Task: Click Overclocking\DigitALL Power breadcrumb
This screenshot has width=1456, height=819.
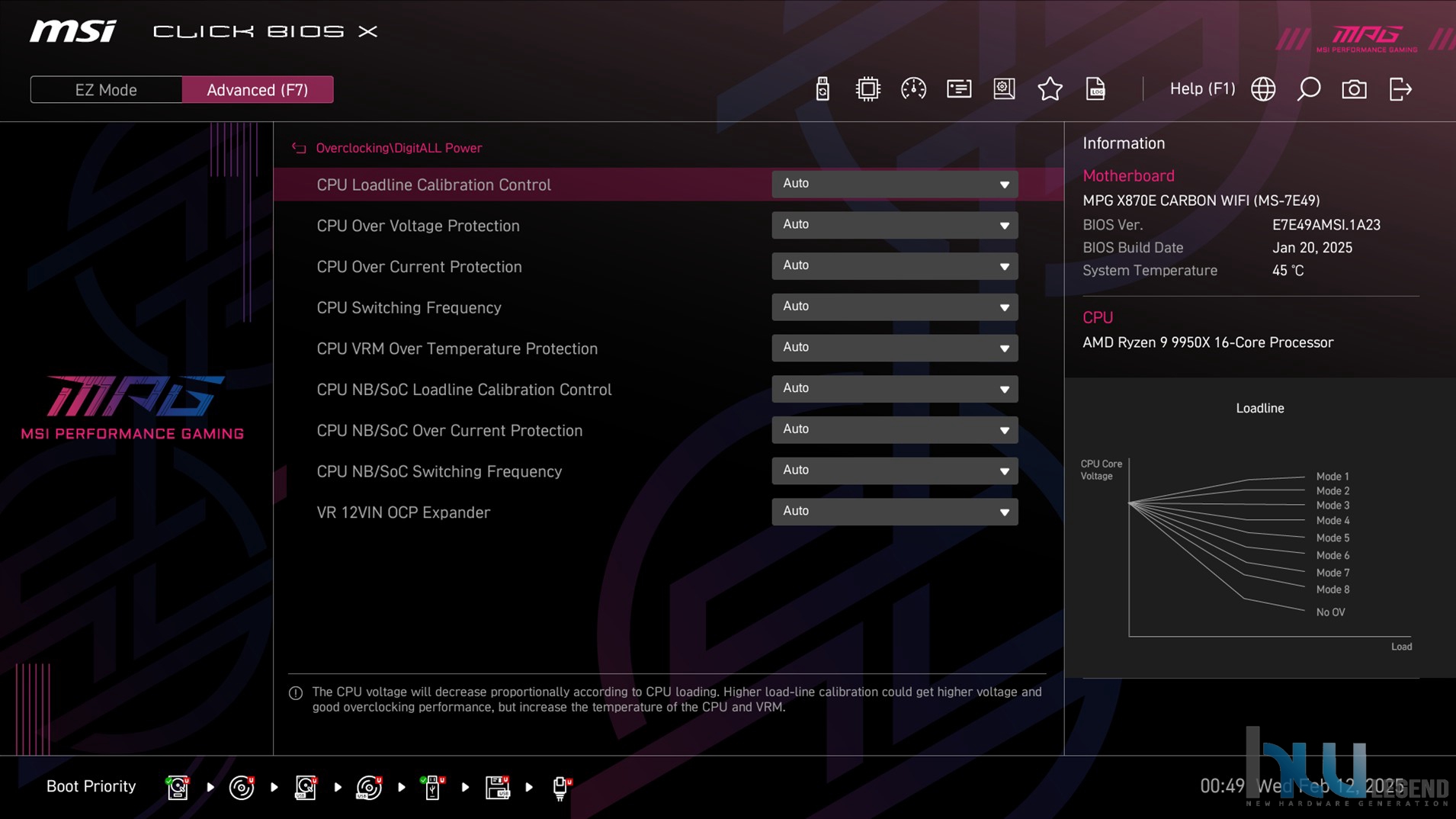Action: point(399,148)
